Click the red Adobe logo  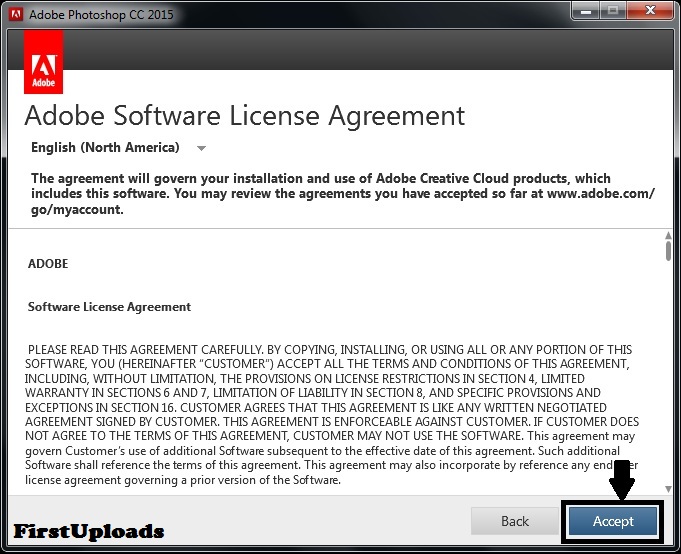coord(43,61)
